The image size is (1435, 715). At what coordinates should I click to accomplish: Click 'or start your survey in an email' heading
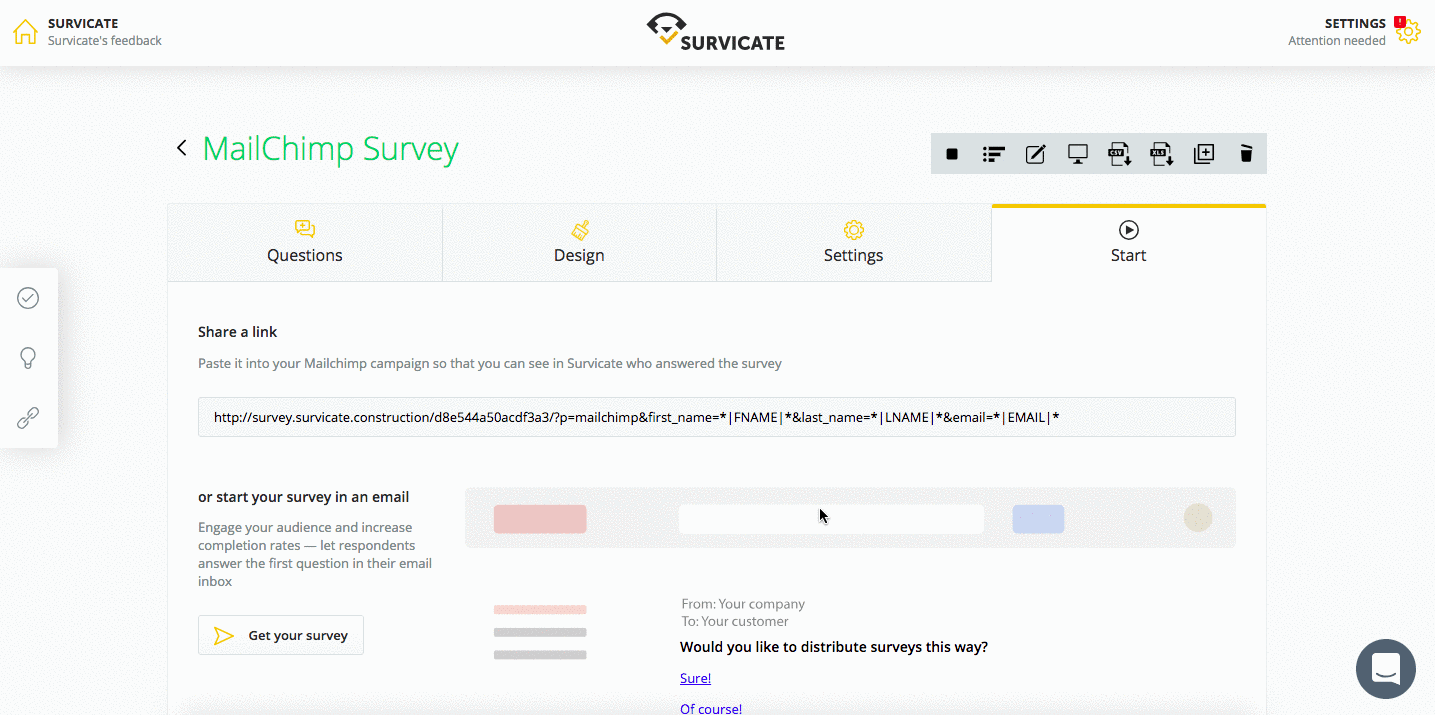click(x=304, y=497)
